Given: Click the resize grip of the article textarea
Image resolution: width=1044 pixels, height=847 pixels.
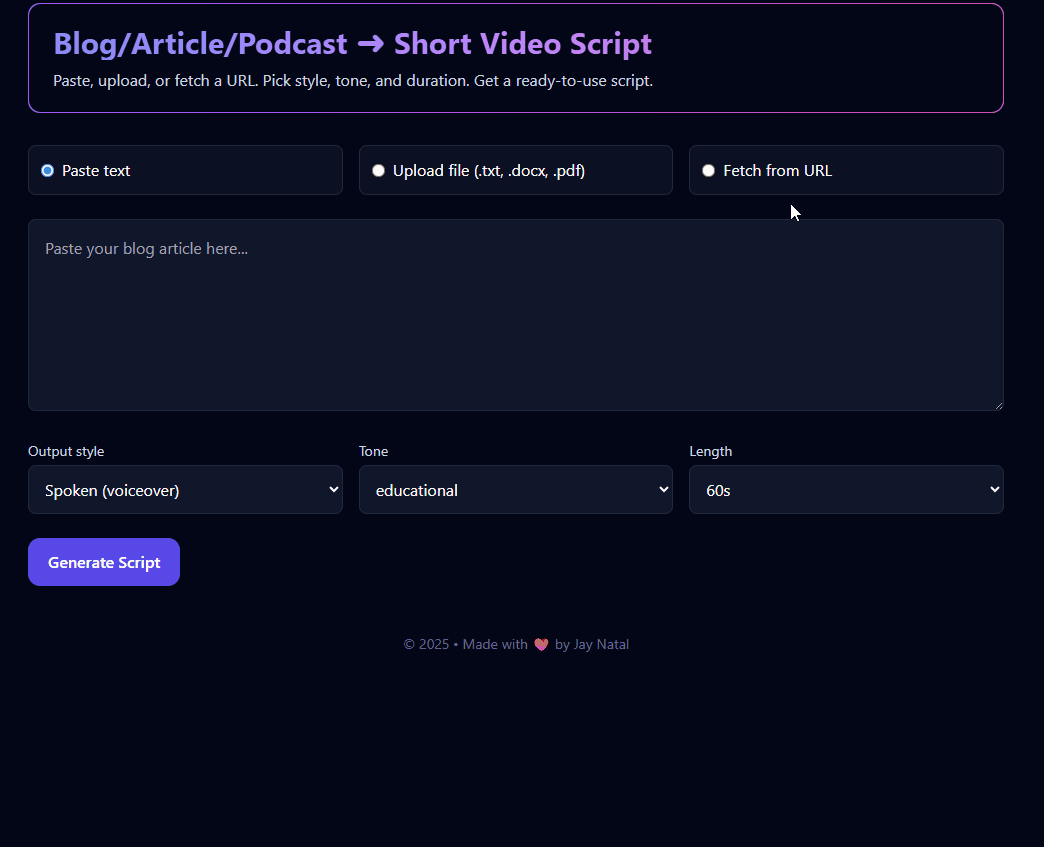Looking at the screenshot, I should click(x=997, y=404).
